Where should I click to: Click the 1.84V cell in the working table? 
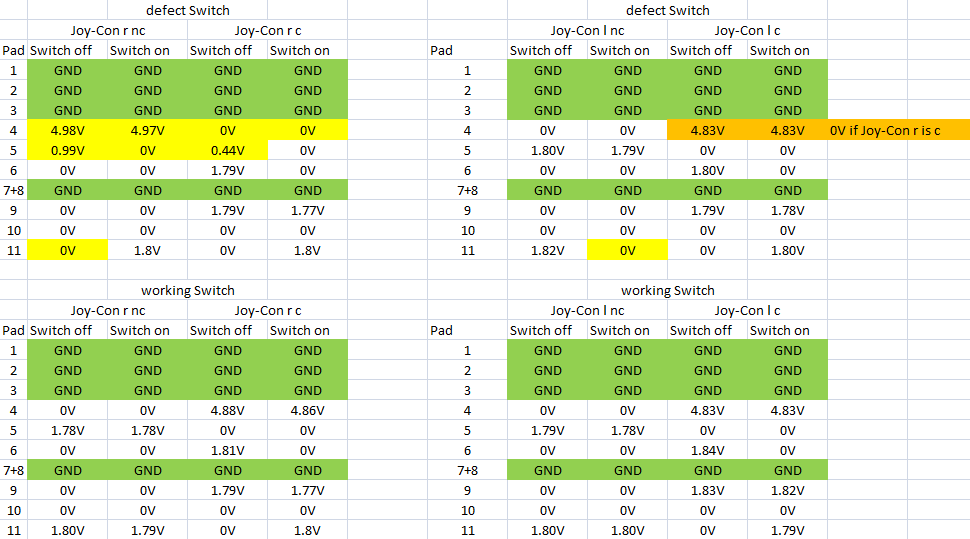(x=708, y=450)
